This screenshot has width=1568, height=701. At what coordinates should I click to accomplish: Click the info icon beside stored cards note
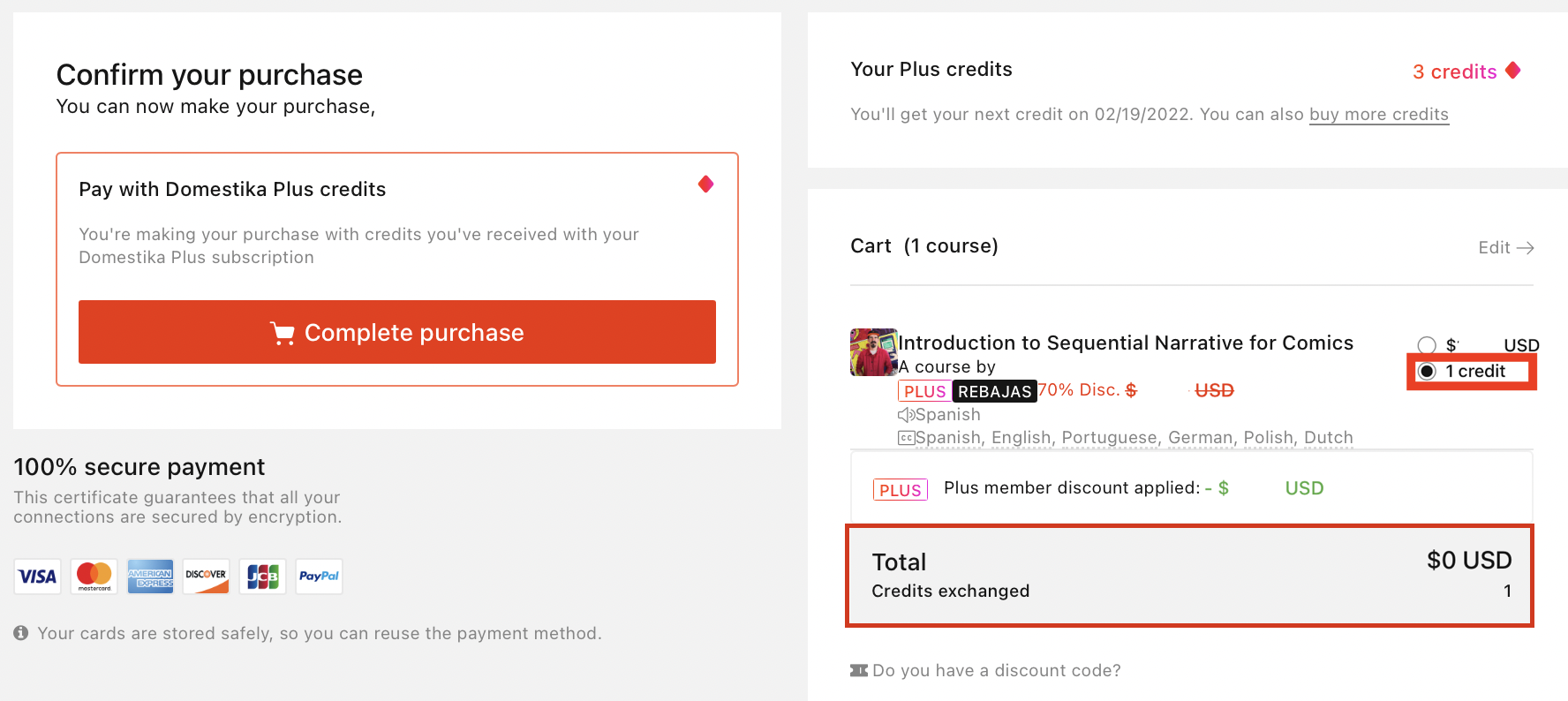coord(21,633)
